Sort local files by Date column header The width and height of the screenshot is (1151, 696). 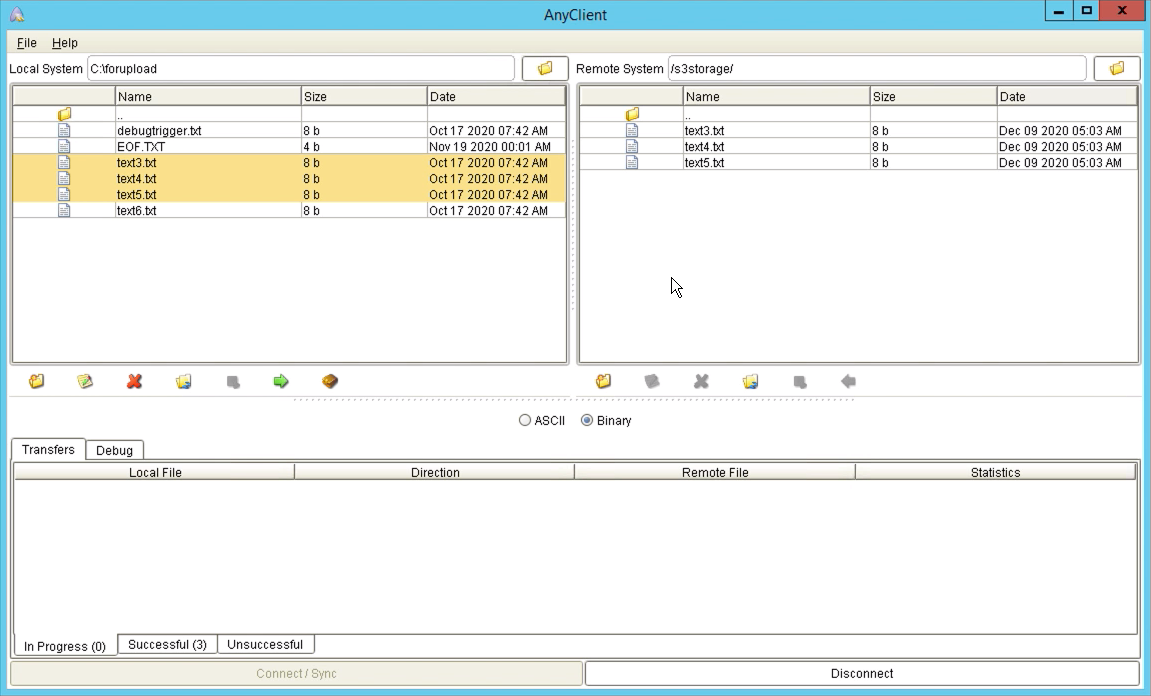[x=496, y=96]
